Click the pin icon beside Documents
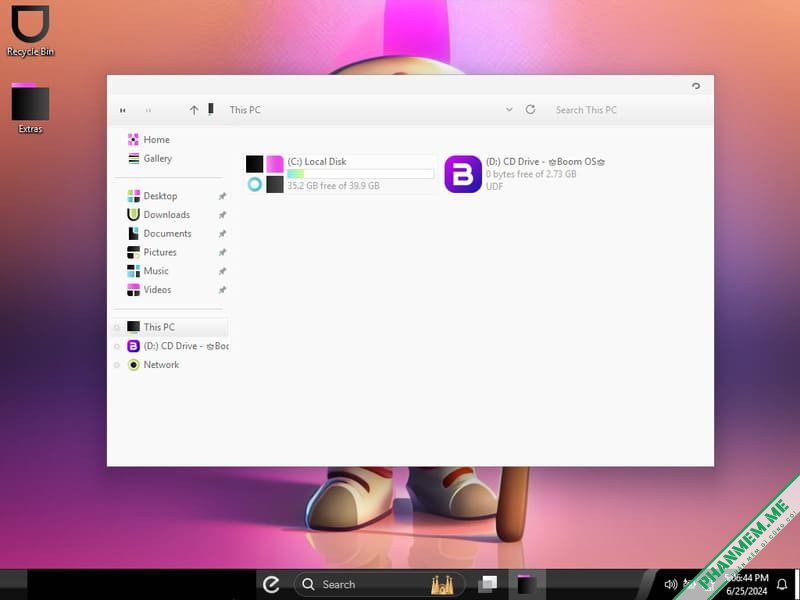The width and height of the screenshot is (800, 600). point(222,234)
